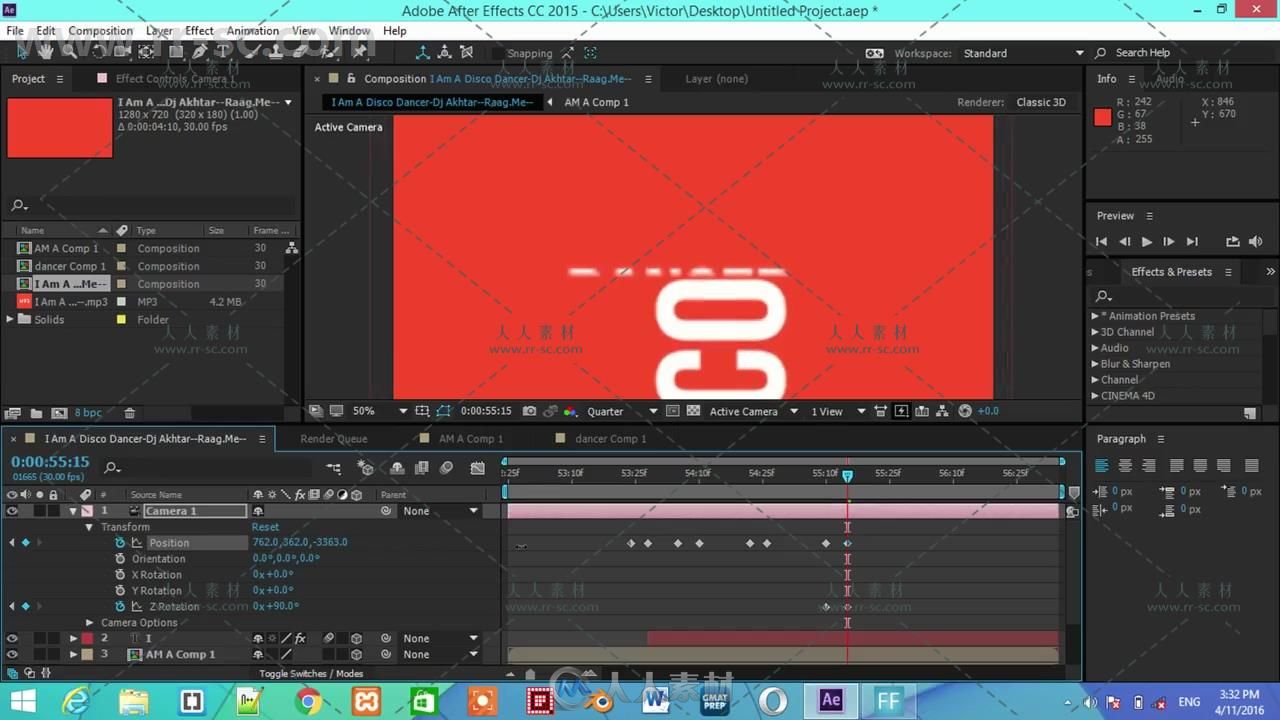Select the Rotation tool

pos(97,52)
